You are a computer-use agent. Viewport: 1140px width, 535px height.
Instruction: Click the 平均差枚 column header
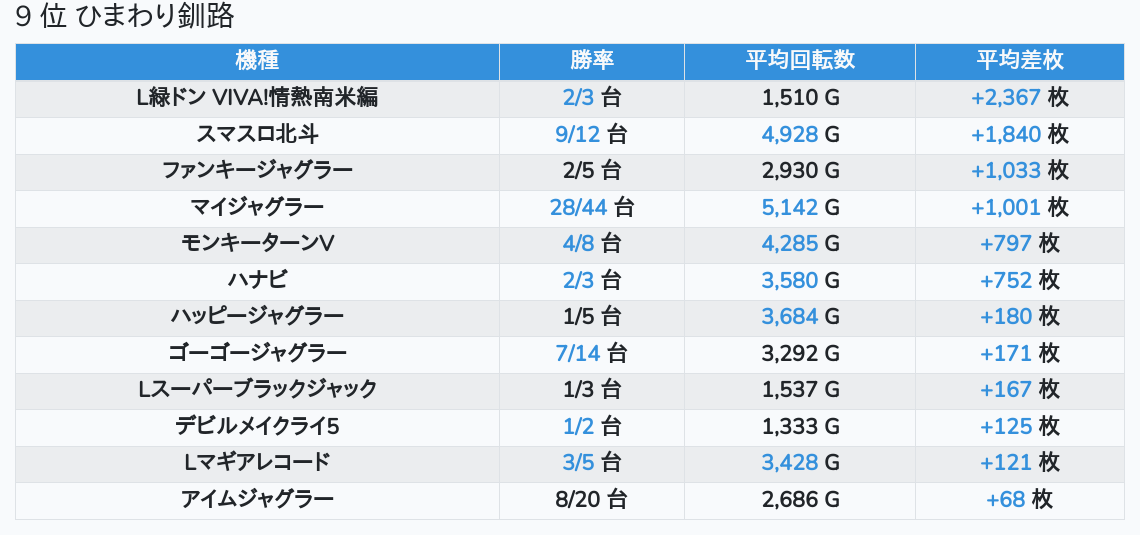tap(1019, 61)
